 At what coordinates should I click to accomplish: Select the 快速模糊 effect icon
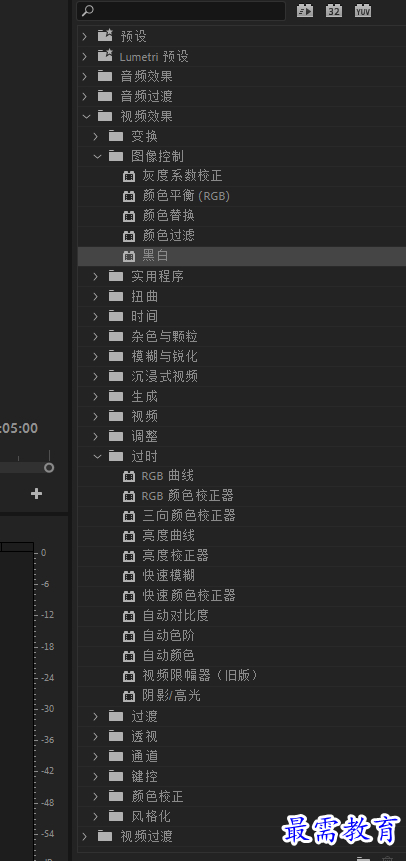[129, 576]
